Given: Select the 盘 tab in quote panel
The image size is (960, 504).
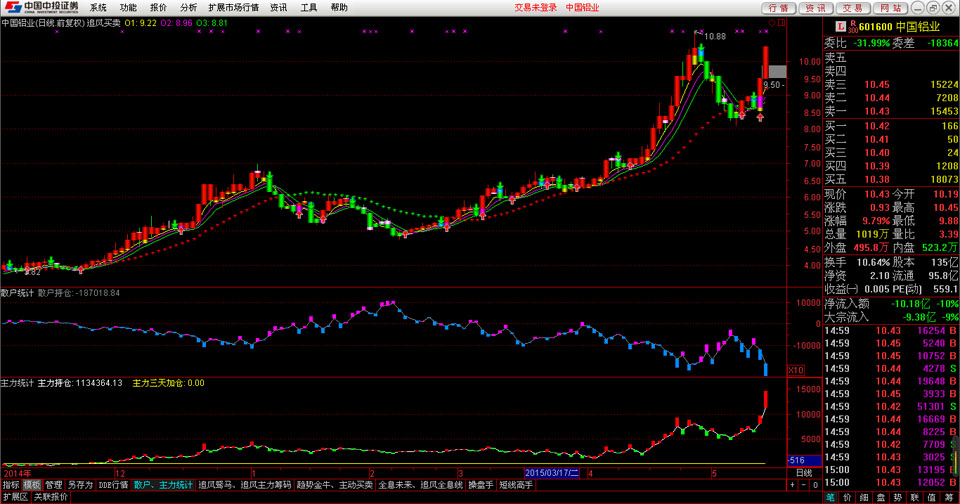Looking at the screenshot, I should click(881, 498).
